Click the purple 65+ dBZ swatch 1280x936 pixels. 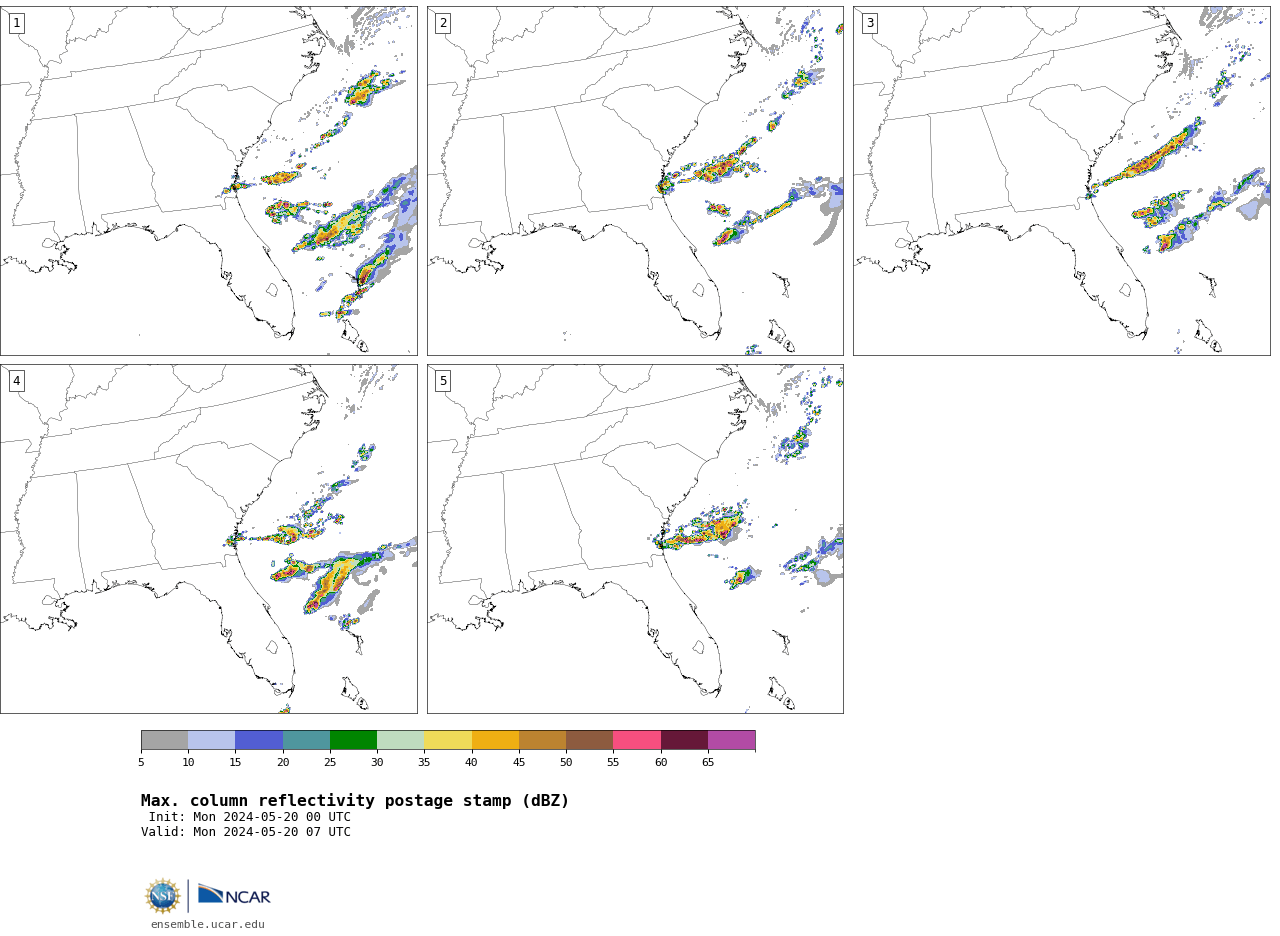731,740
